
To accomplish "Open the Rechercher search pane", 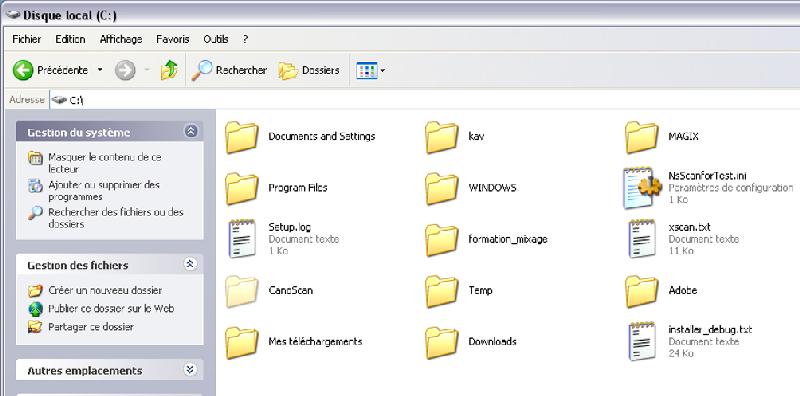I will click(x=229, y=70).
